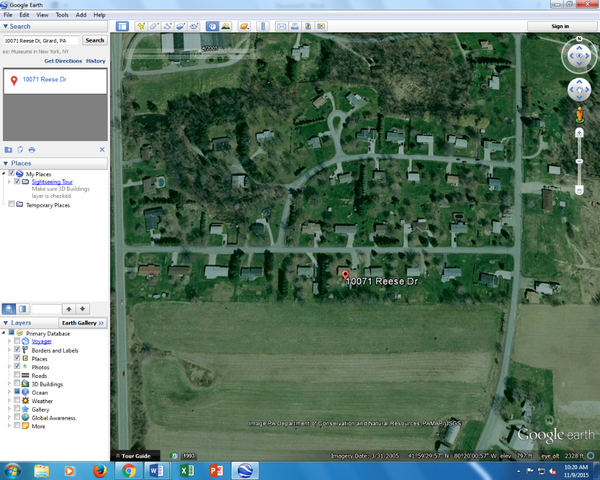Show sunlight across the landscape
600x480 pixels.
pos(226,26)
